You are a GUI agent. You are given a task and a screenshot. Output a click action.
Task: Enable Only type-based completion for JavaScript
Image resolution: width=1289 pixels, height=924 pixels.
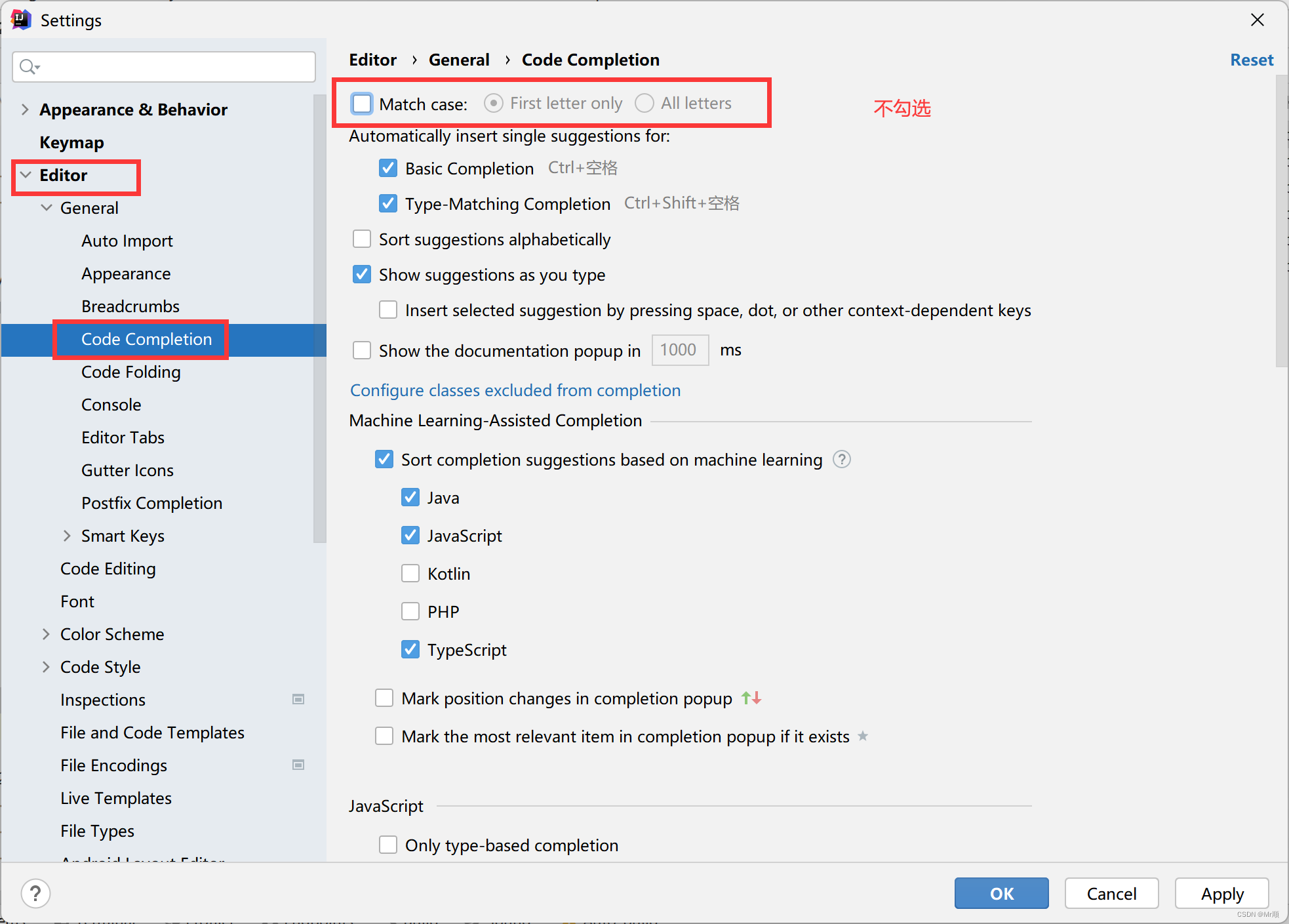(x=388, y=845)
